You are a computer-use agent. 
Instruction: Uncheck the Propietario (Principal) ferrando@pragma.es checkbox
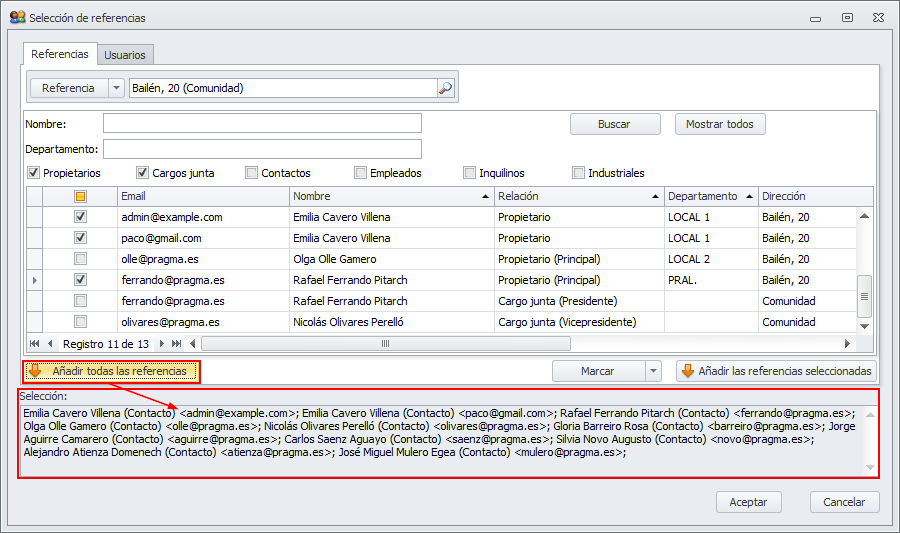(80, 279)
